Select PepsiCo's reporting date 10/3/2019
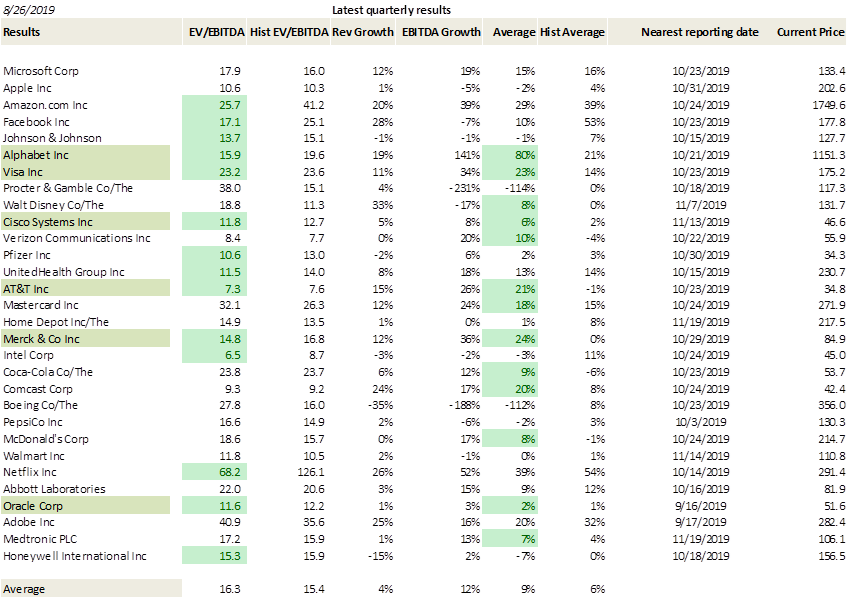848x598 pixels. tap(701, 422)
